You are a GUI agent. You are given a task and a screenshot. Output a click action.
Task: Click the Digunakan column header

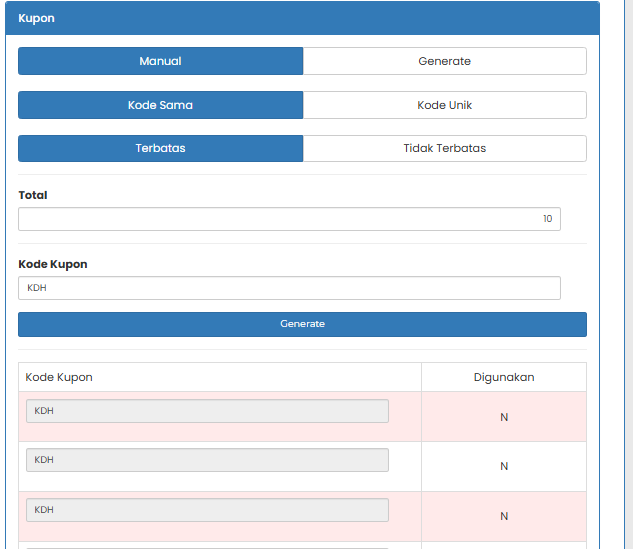pos(504,377)
